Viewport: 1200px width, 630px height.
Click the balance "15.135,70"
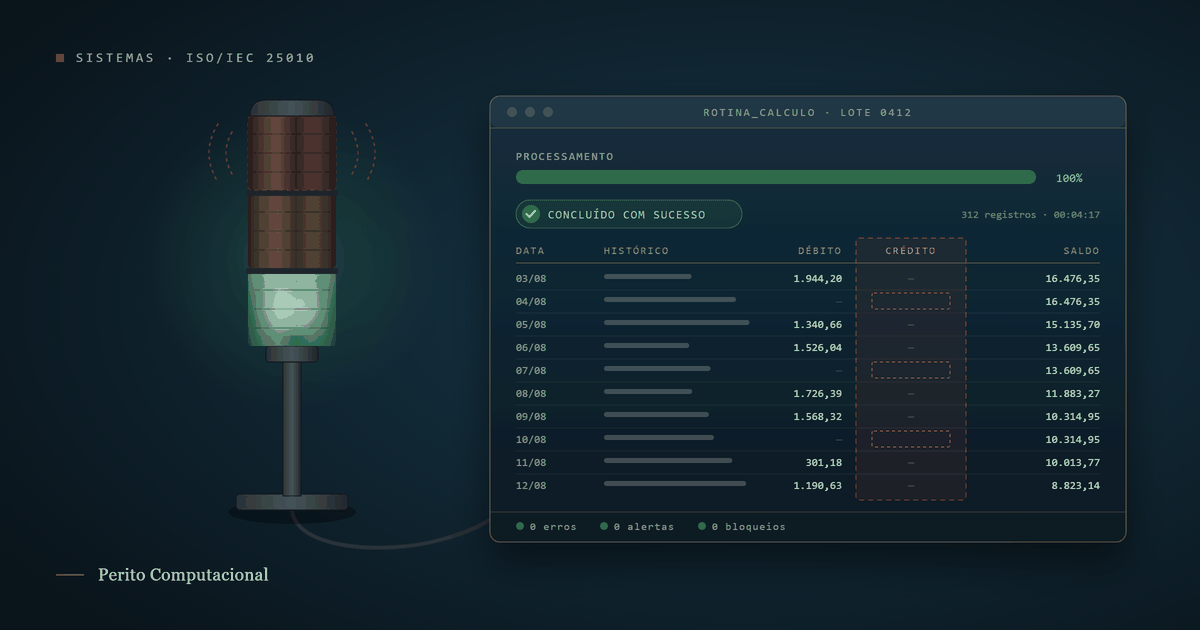[1073, 325]
